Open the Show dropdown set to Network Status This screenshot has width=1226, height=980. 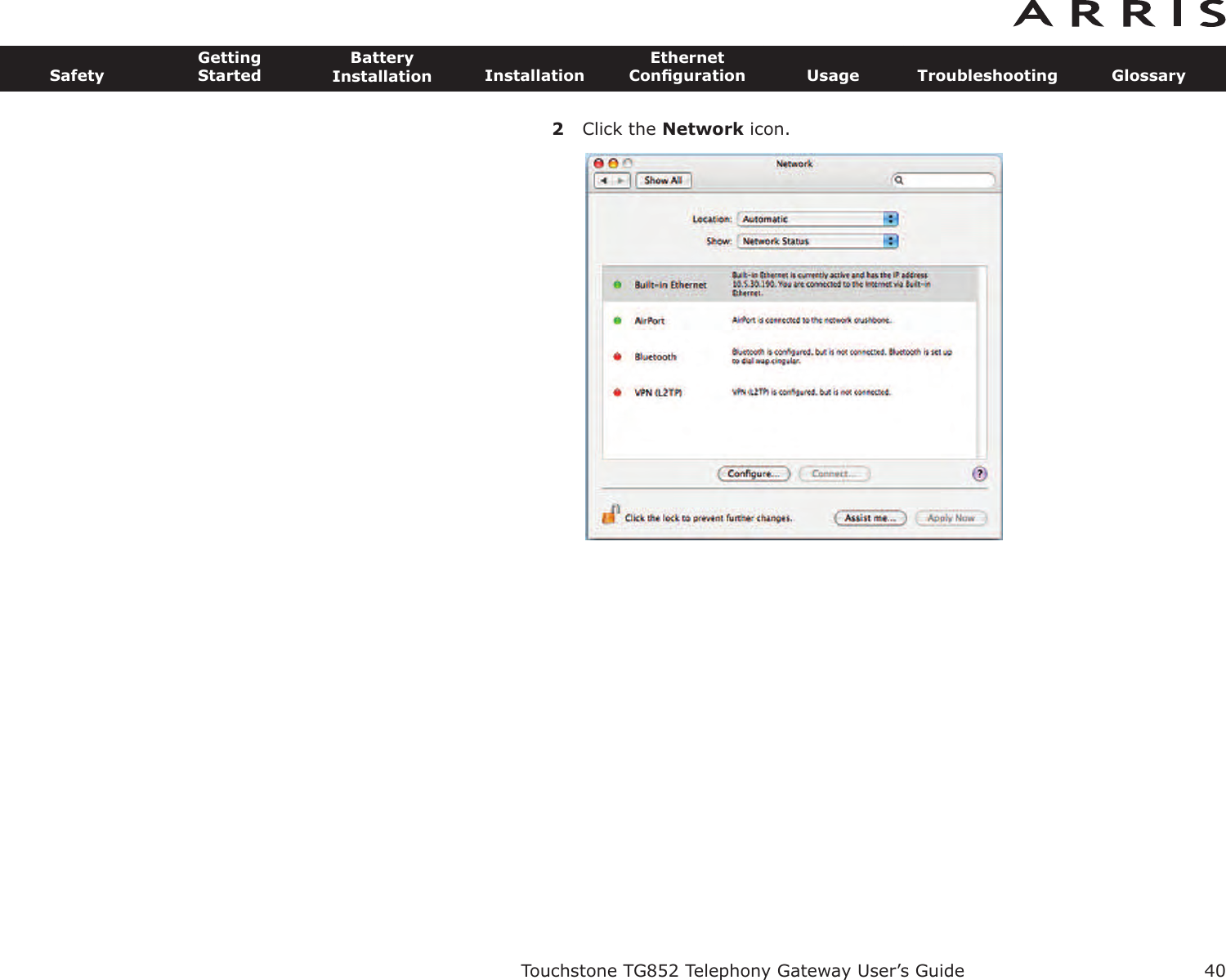pyautogui.click(x=818, y=241)
